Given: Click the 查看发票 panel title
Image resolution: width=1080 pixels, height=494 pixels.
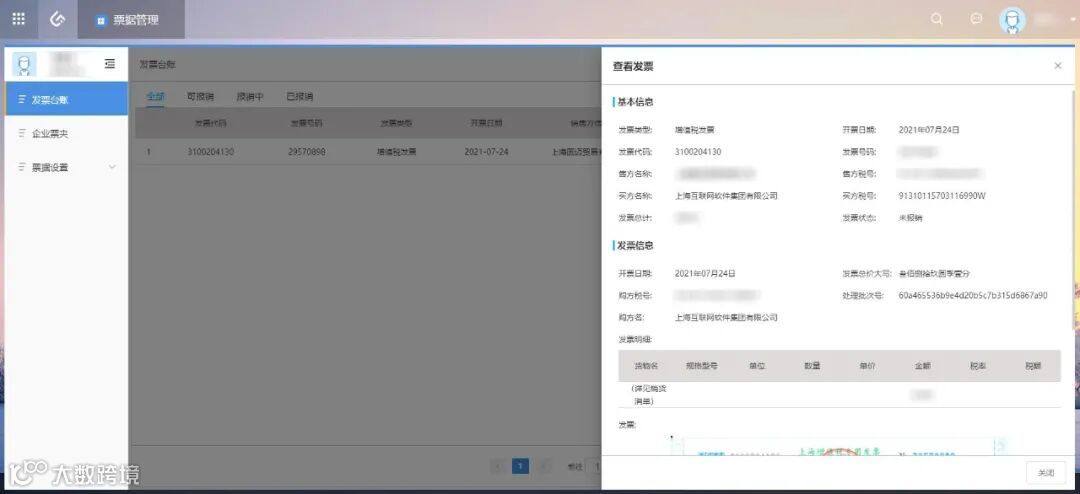Looking at the screenshot, I should [633, 66].
